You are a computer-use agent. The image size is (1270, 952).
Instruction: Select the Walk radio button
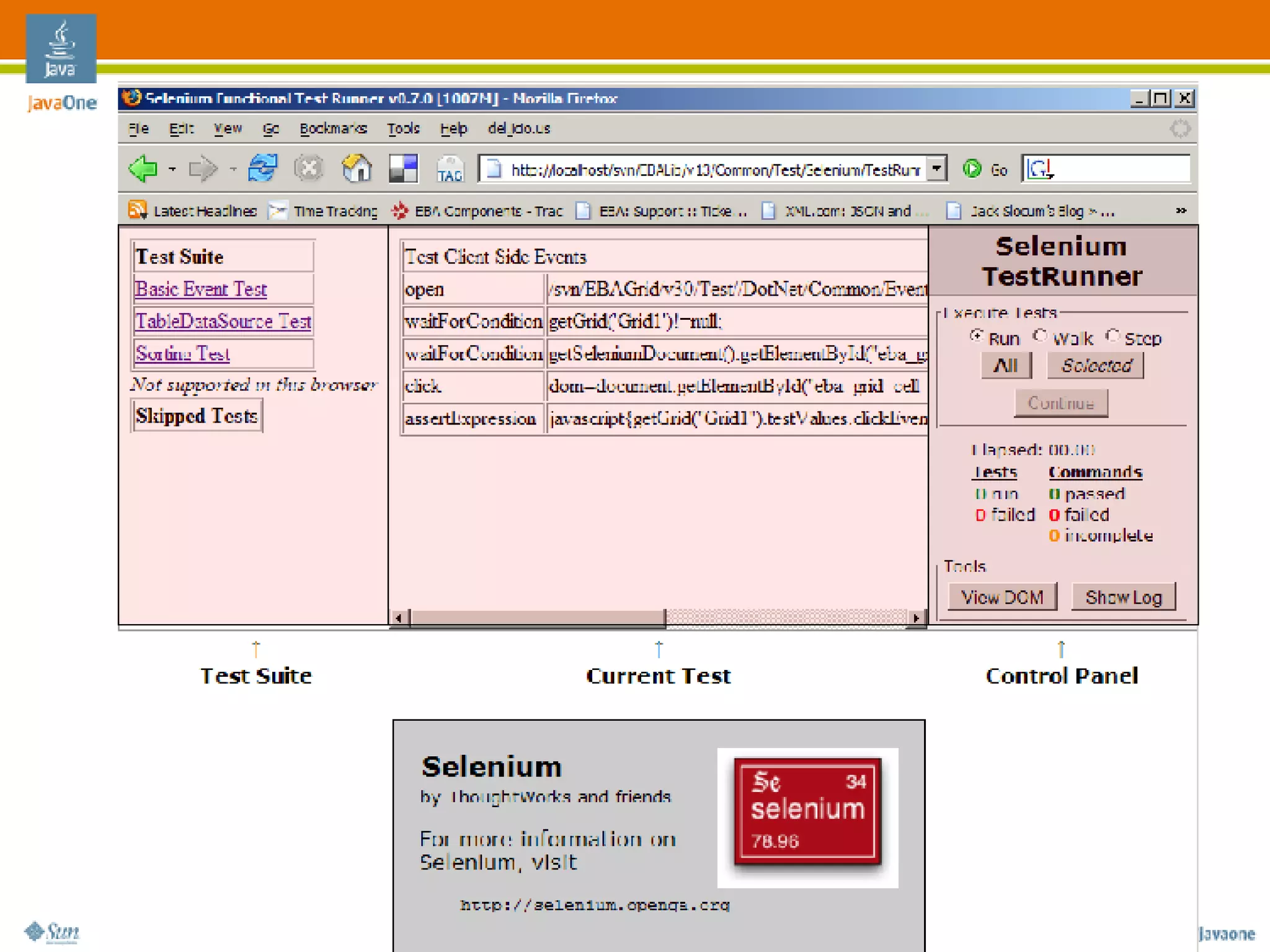1040,336
